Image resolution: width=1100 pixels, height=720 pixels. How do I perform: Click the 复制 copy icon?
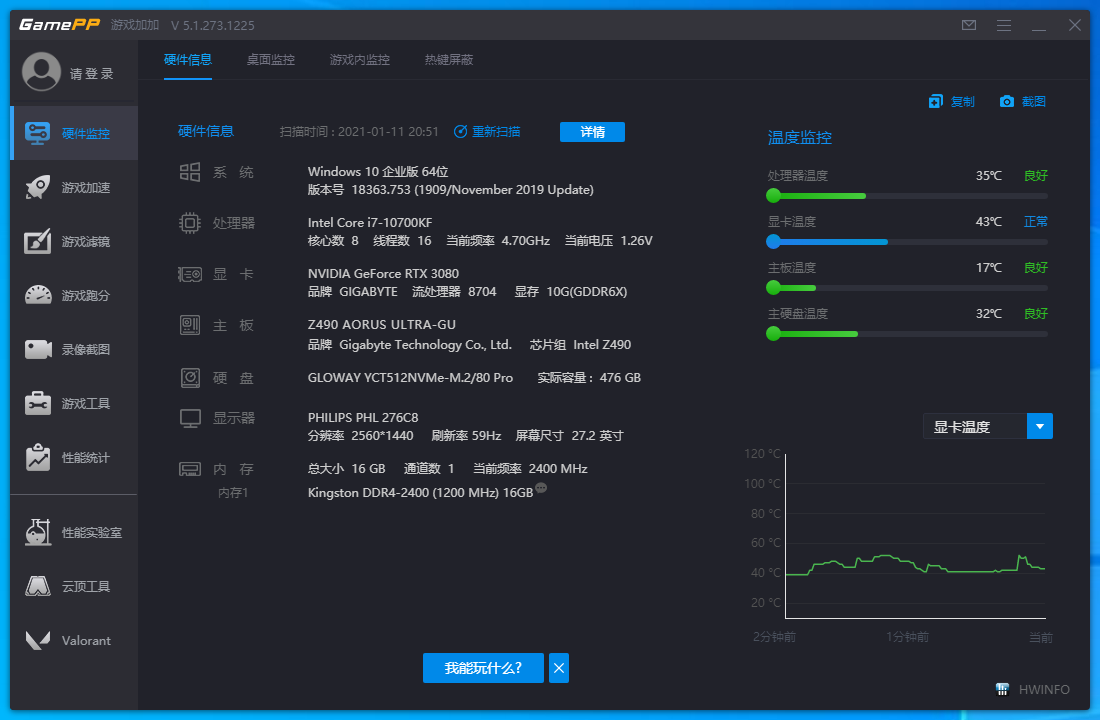pyautogui.click(x=936, y=102)
